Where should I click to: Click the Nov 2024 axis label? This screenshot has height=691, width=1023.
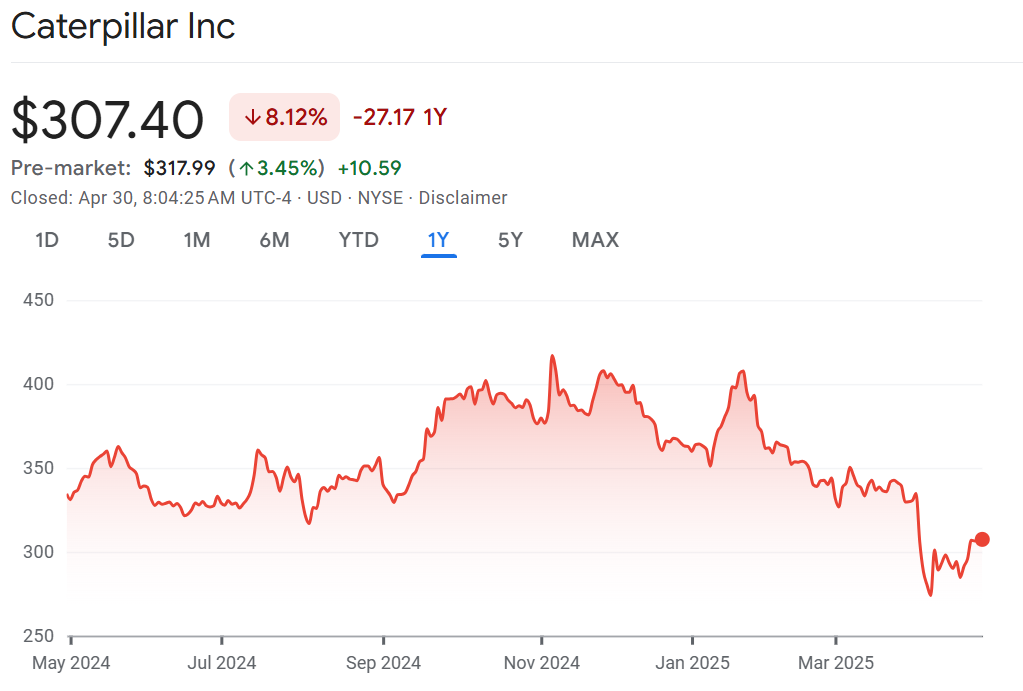click(541, 662)
